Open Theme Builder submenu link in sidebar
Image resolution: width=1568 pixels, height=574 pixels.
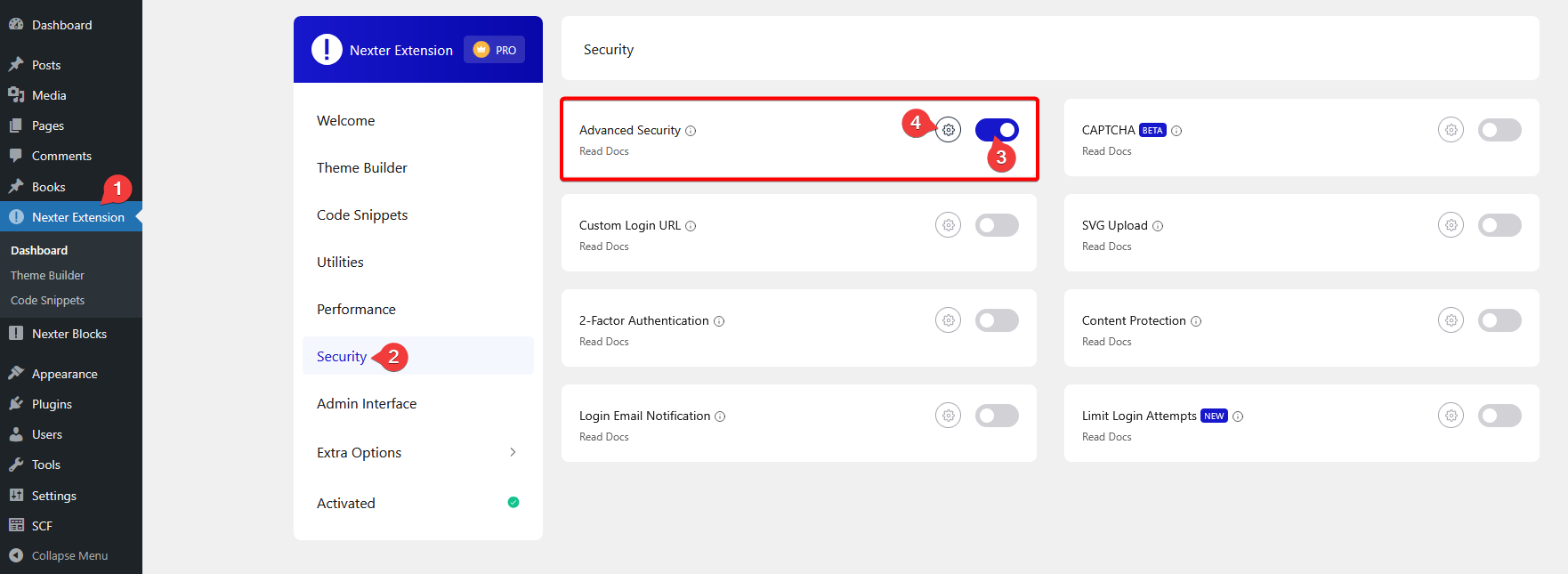[x=47, y=275]
